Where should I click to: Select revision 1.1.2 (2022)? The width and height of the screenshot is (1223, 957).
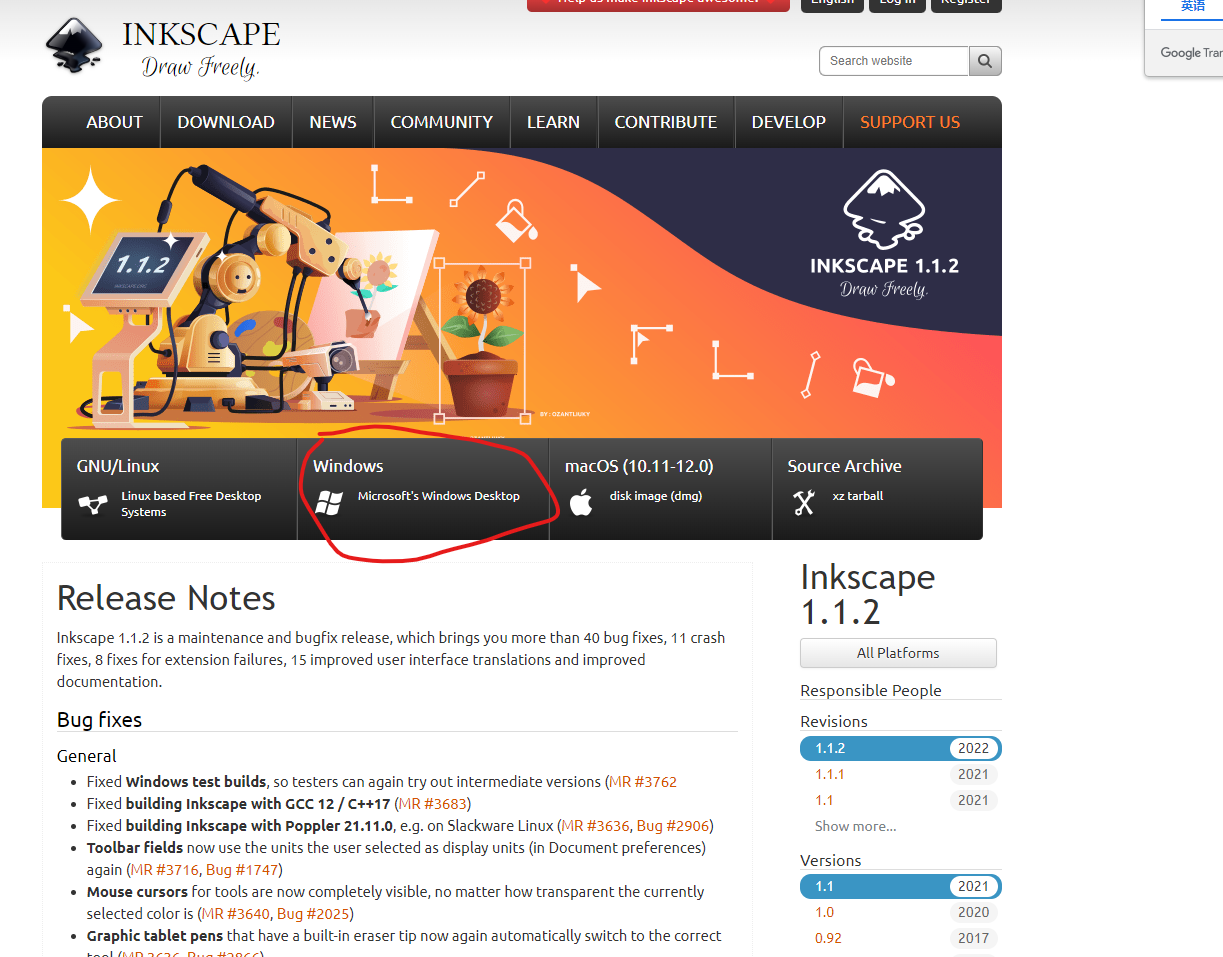[901, 748]
